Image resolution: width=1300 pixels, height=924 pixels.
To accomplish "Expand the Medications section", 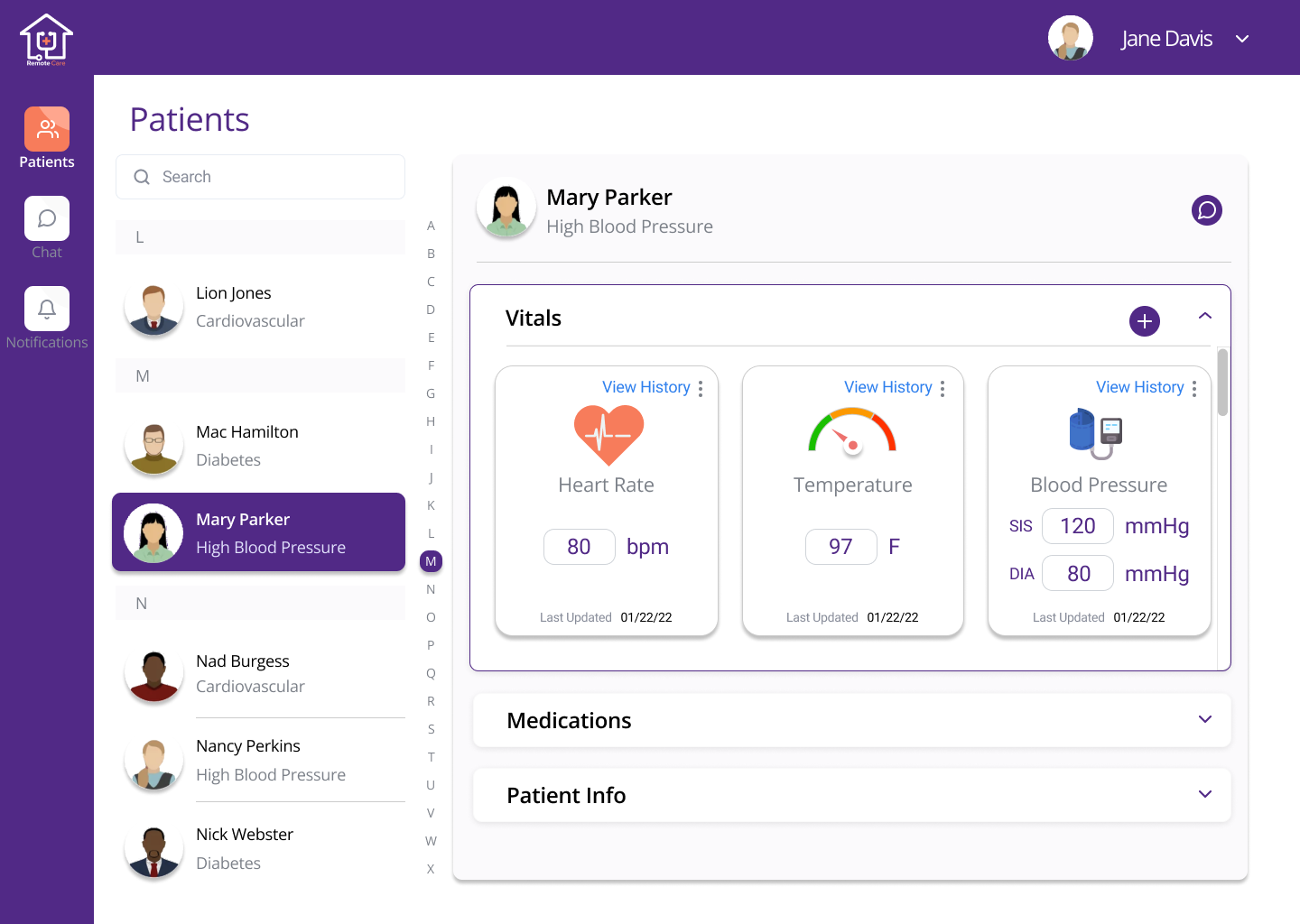I will pyautogui.click(x=1204, y=719).
